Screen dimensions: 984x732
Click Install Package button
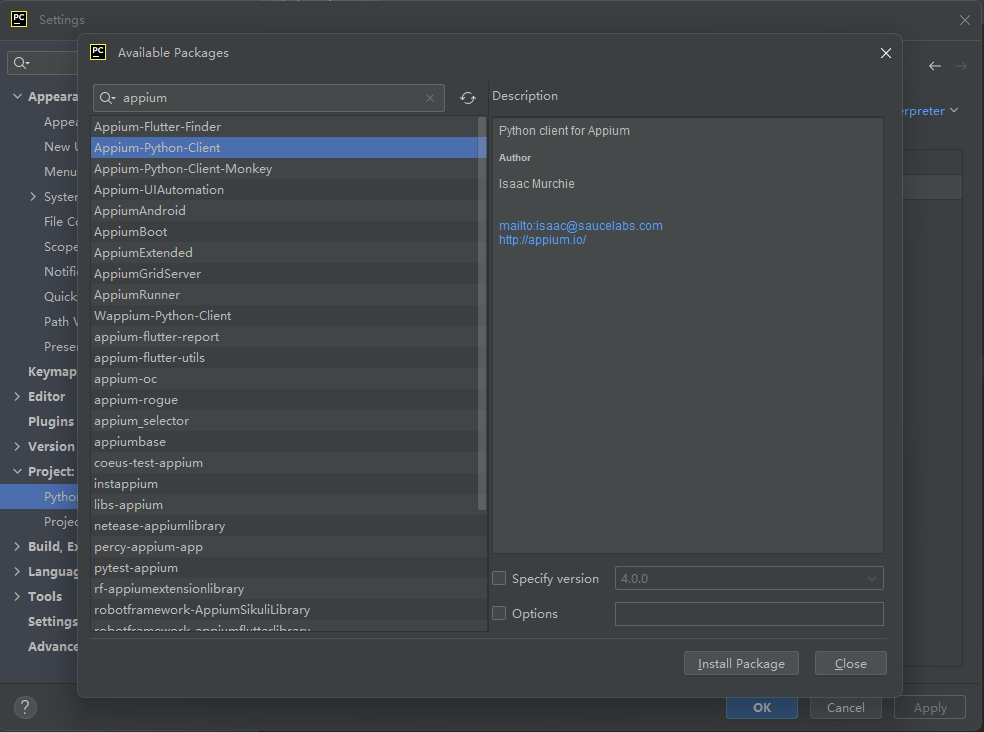[741, 664]
